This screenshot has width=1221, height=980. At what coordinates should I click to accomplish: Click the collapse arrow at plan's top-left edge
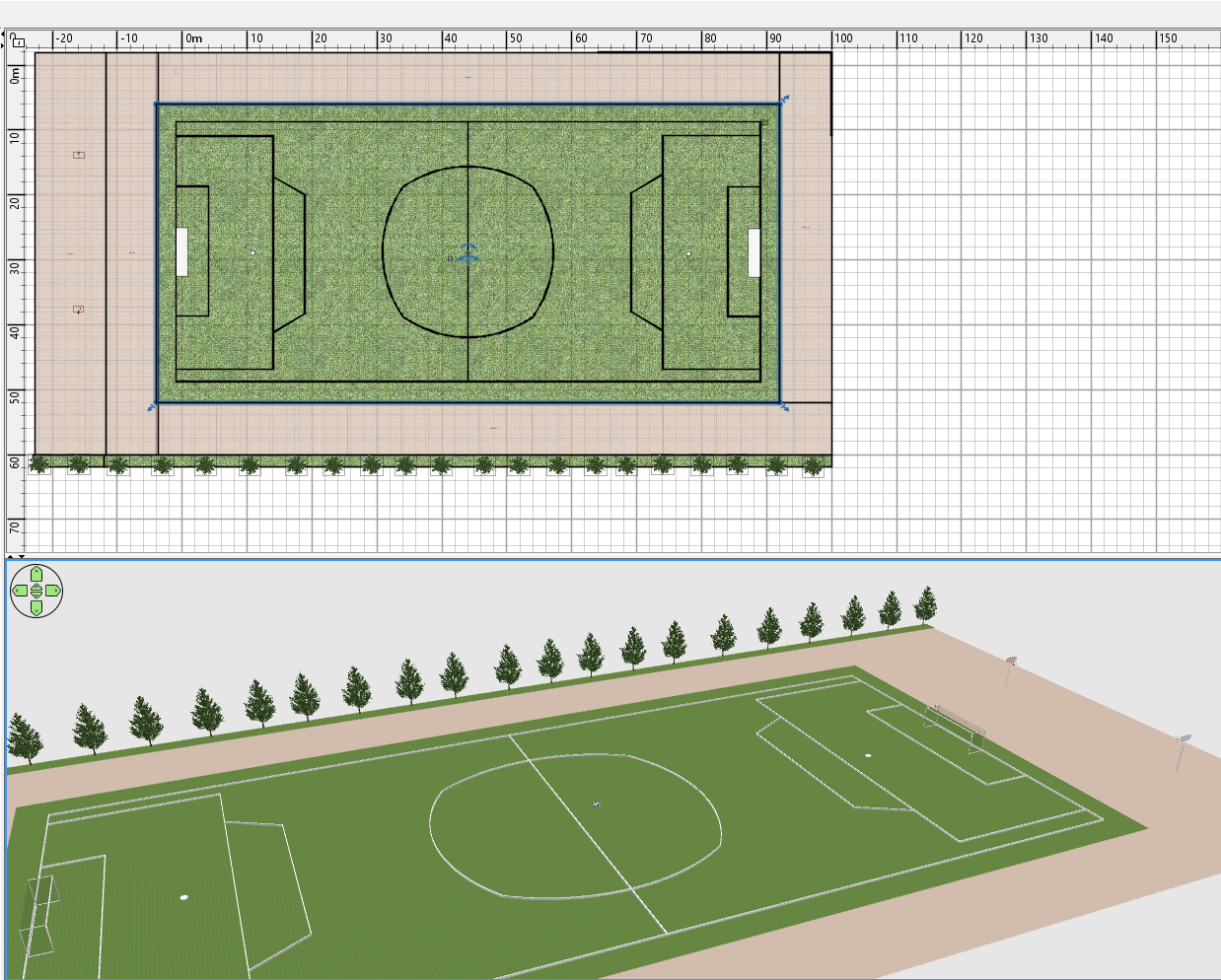pyautogui.click(x=4, y=33)
